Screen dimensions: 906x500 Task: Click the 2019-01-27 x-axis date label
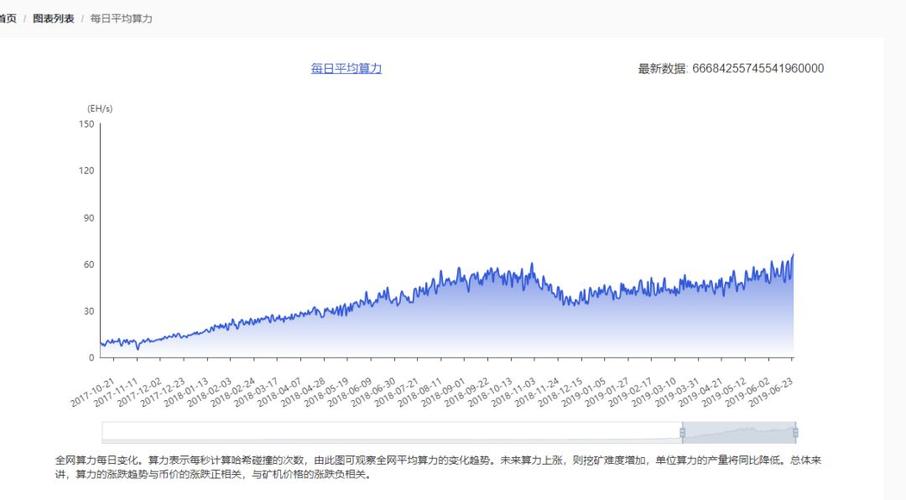[607, 392]
